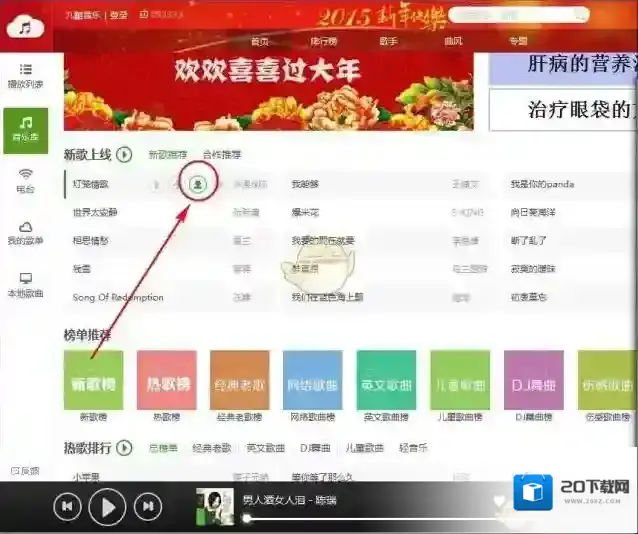This screenshot has height=534, width=638.
Task: Open the 儿童歌曲 green chart tile
Action: (x=460, y=380)
